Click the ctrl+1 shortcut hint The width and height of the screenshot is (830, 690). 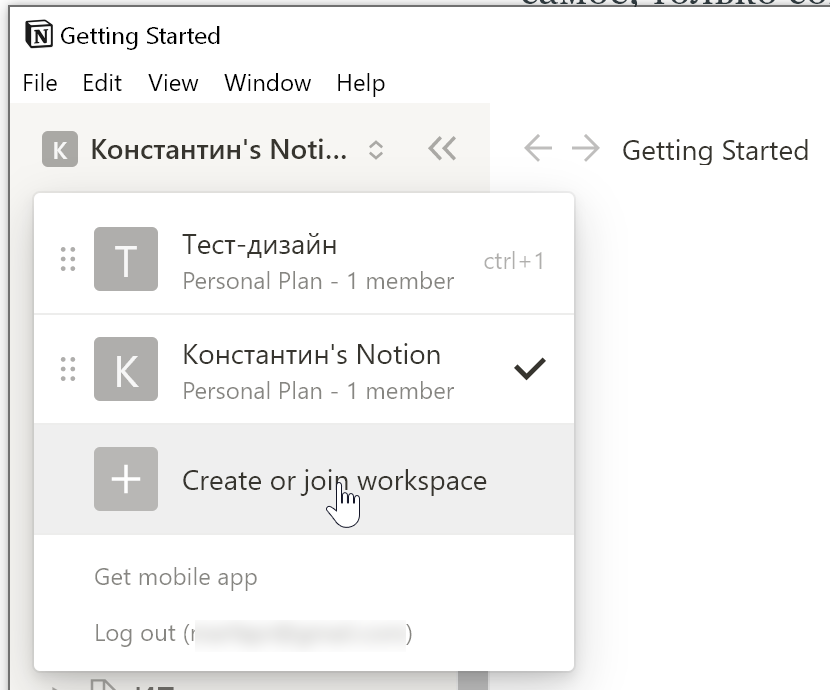tap(513, 261)
